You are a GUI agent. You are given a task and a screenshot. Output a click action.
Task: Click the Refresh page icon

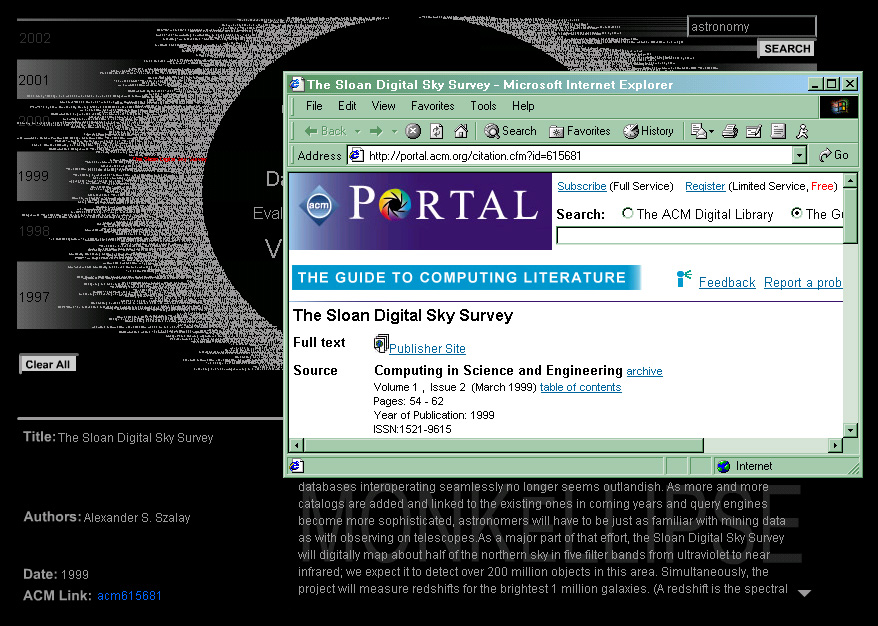pos(437,131)
